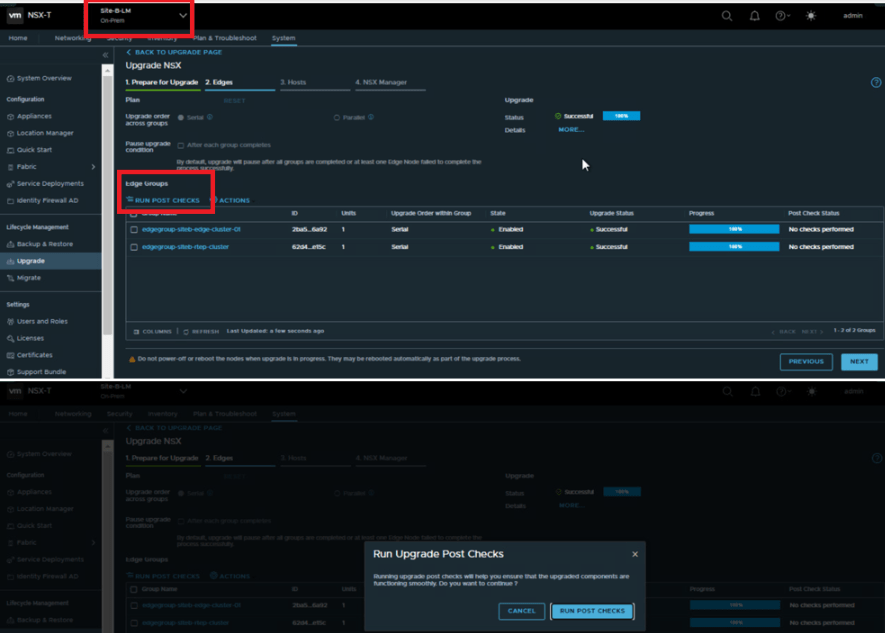
Task: Select the edgegroup-siteb-rtep-cluster checkbox
Action: pyautogui.click(x=134, y=246)
